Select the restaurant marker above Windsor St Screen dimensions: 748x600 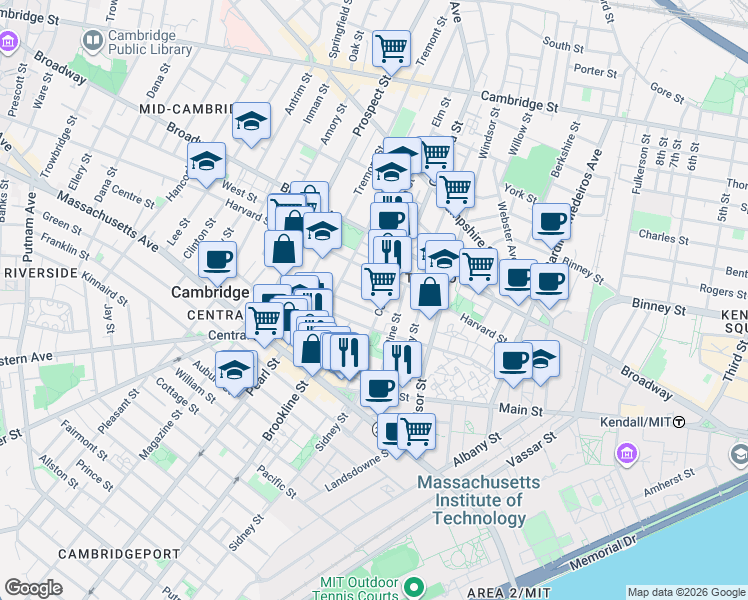tap(402, 361)
